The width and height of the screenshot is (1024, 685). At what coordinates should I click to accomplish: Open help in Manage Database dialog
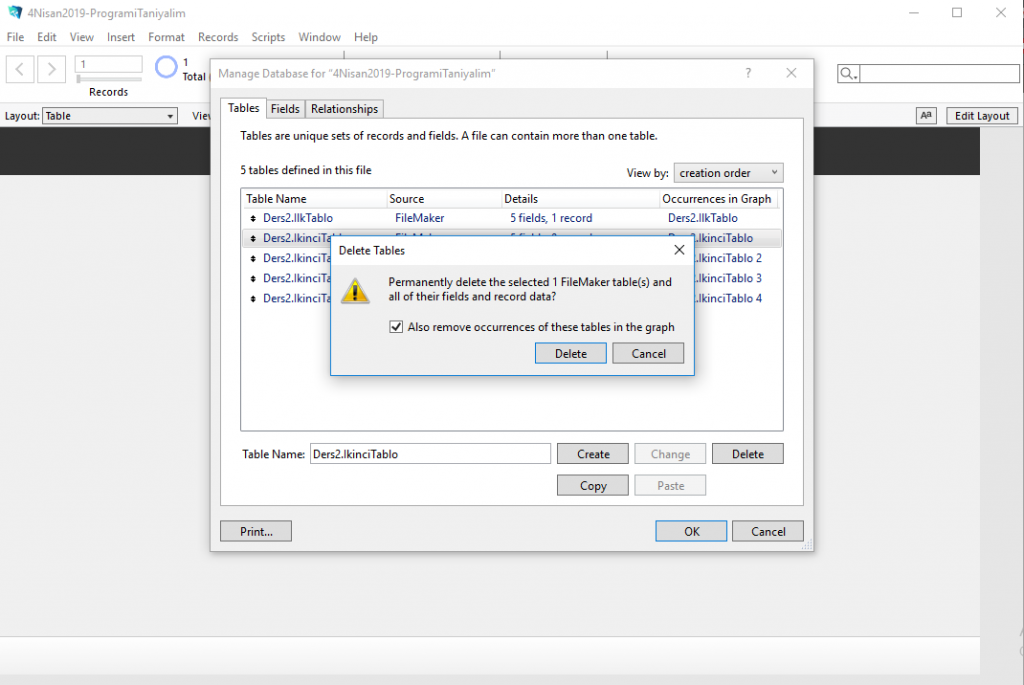(x=748, y=73)
